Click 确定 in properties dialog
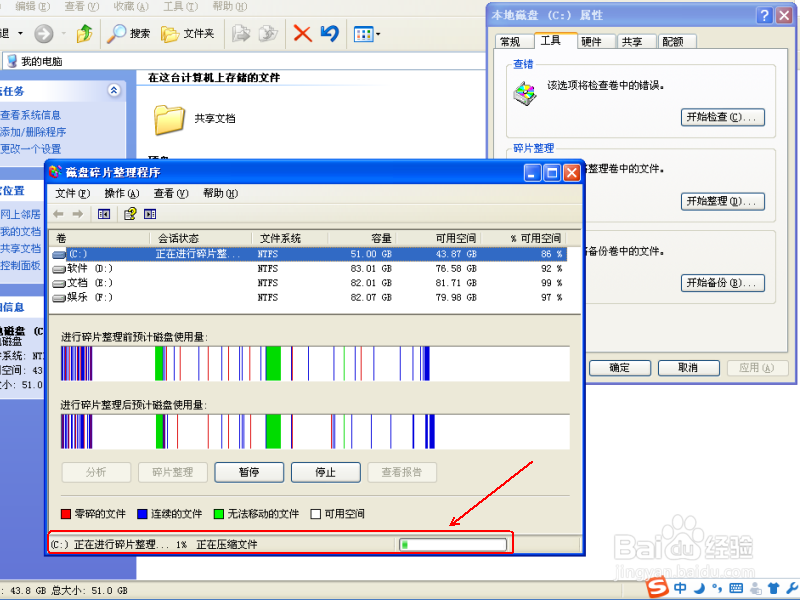This screenshot has height=600, width=800. (620, 368)
